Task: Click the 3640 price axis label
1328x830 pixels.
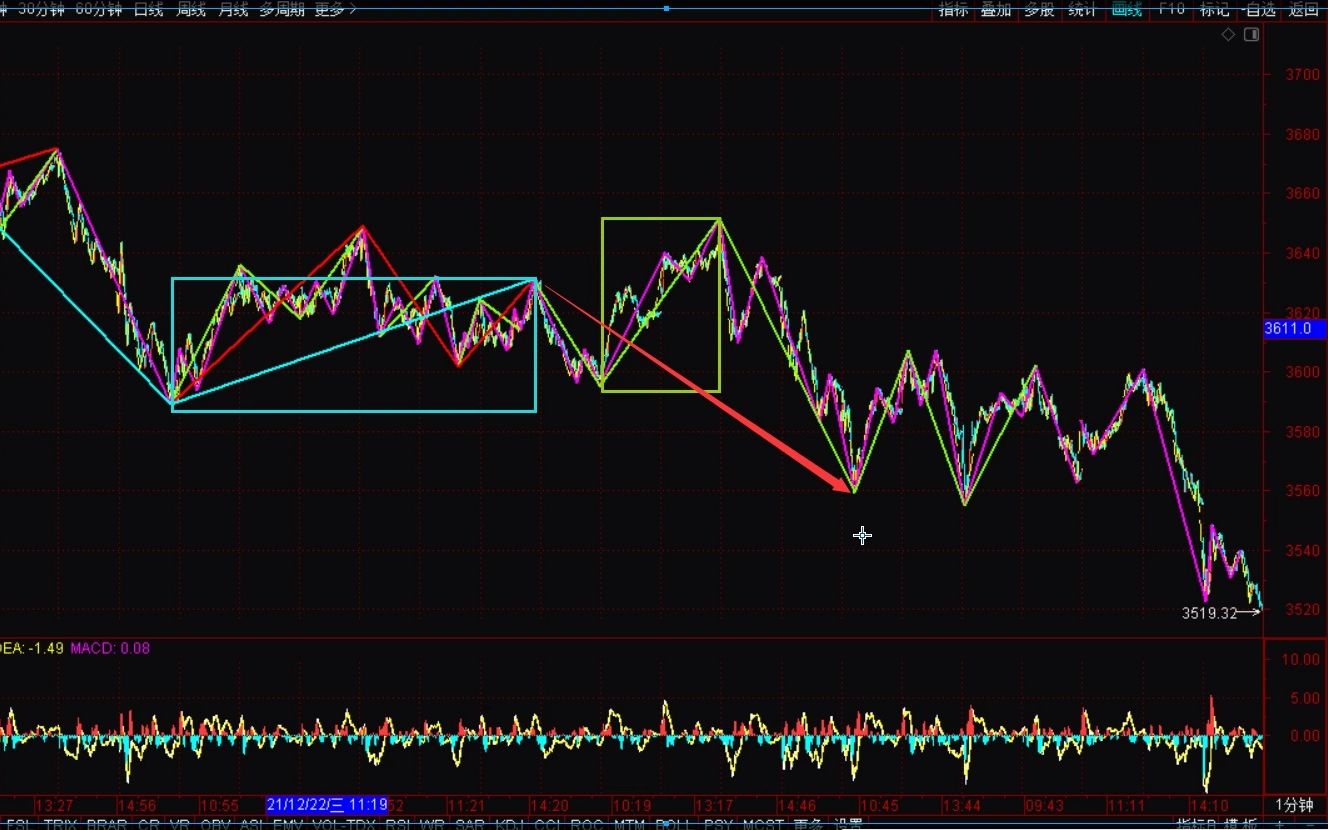Action: [x=1301, y=253]
